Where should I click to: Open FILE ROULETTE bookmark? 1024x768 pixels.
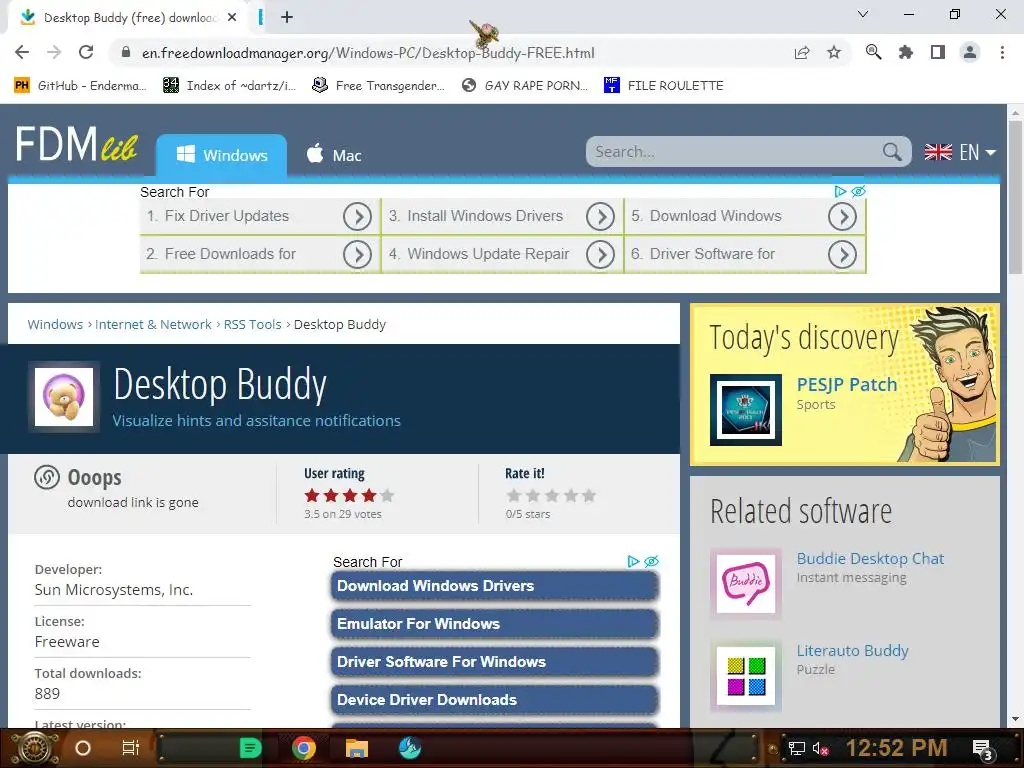[x=664, y=86]
